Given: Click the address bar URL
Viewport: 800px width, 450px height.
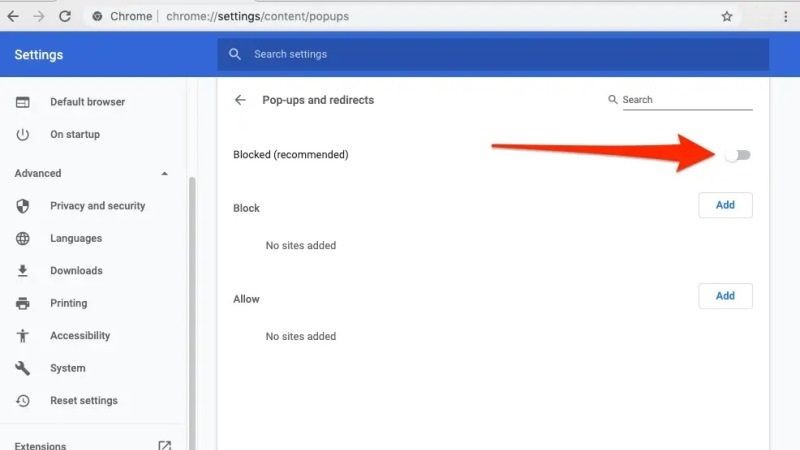Looking at the screenshot, I should (x=258, y=16).
